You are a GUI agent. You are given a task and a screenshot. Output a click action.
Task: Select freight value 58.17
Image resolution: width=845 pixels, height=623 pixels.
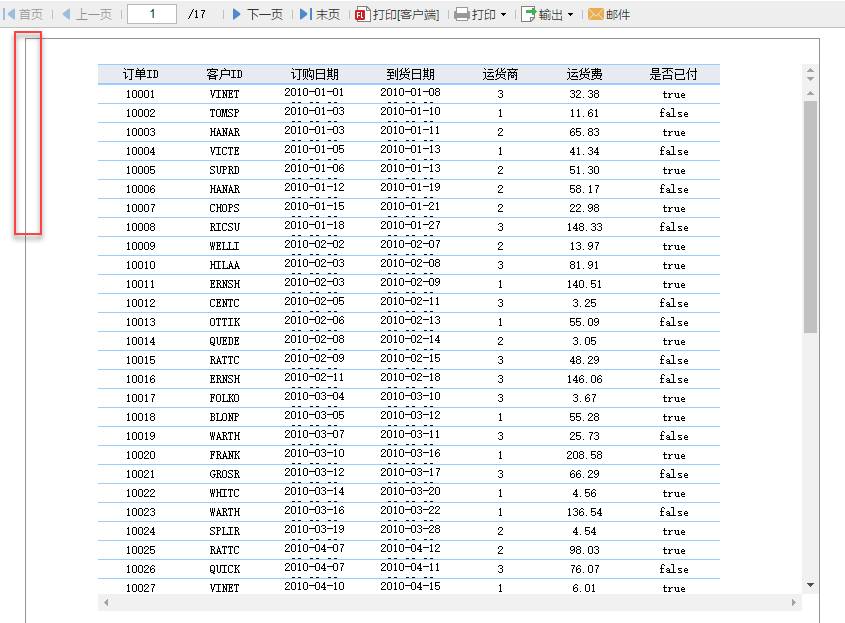(x=584, y=189)
